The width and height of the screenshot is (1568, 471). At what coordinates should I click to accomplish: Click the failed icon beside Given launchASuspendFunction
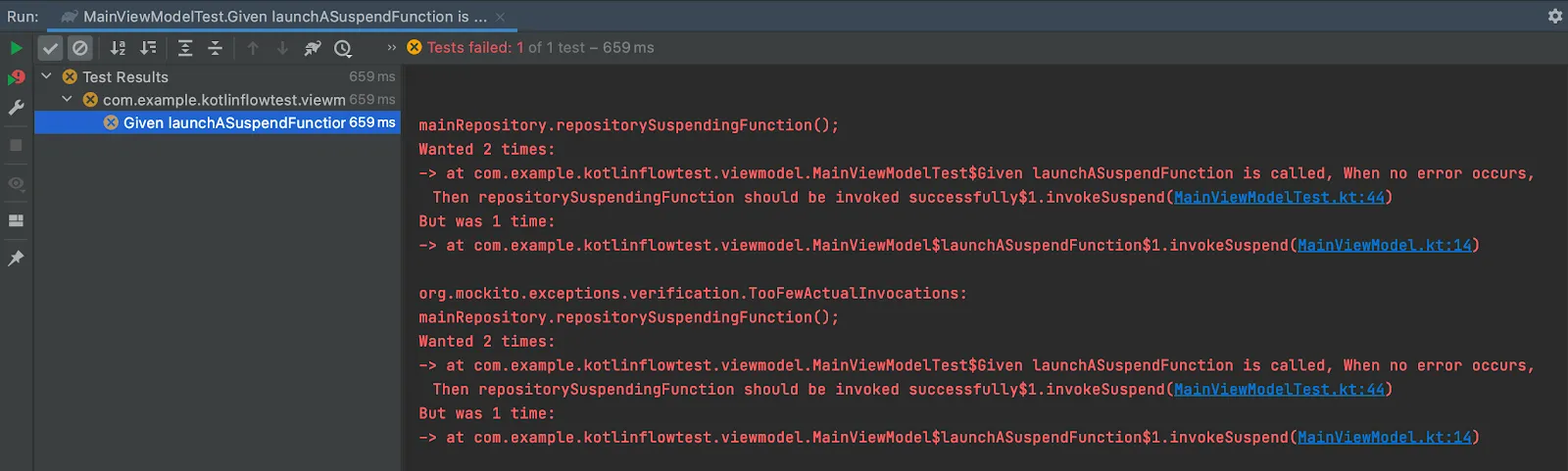click(x=111, y=122)
